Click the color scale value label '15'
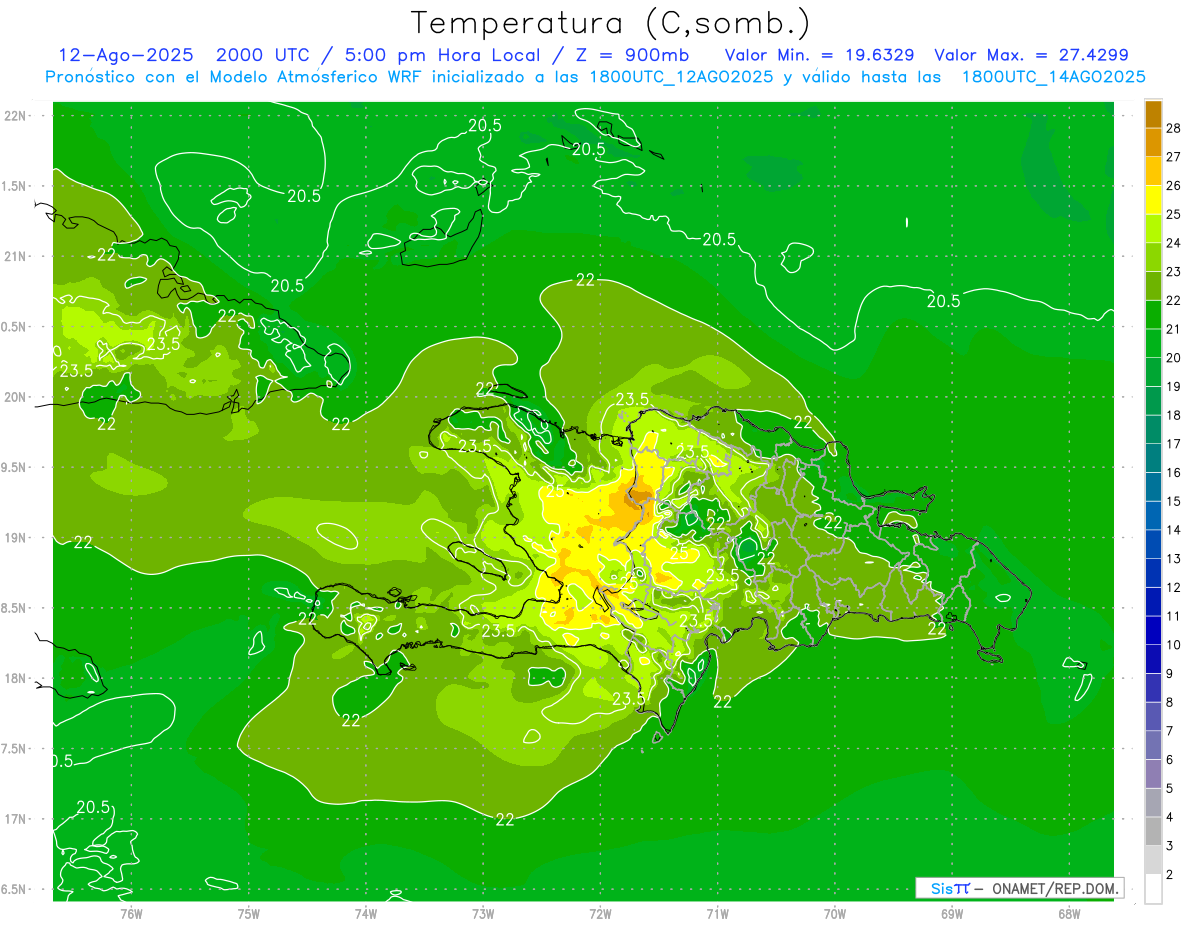1200x927 pixels. (1173, 501)
